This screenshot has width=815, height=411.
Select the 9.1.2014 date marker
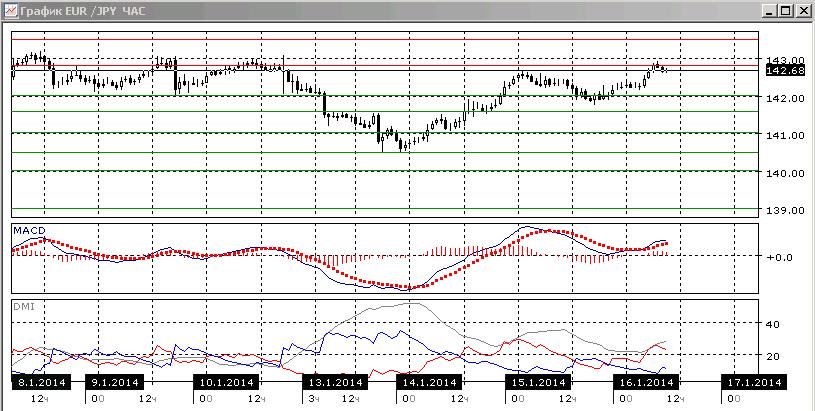(x=114, y=382)
